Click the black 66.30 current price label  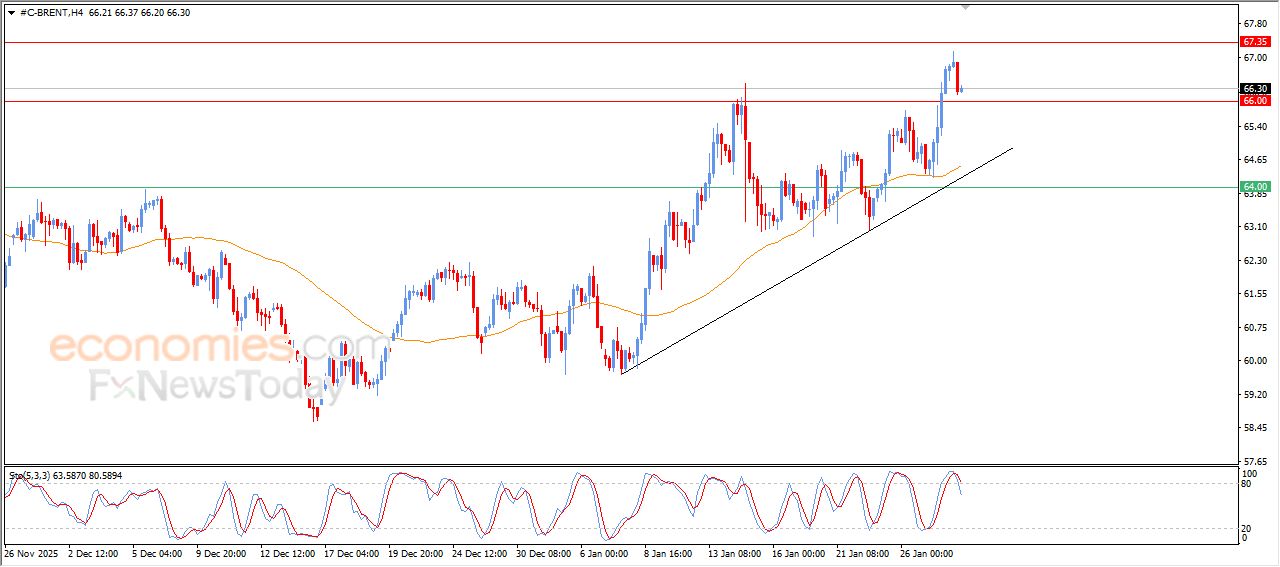click(x=1254, y=89)
